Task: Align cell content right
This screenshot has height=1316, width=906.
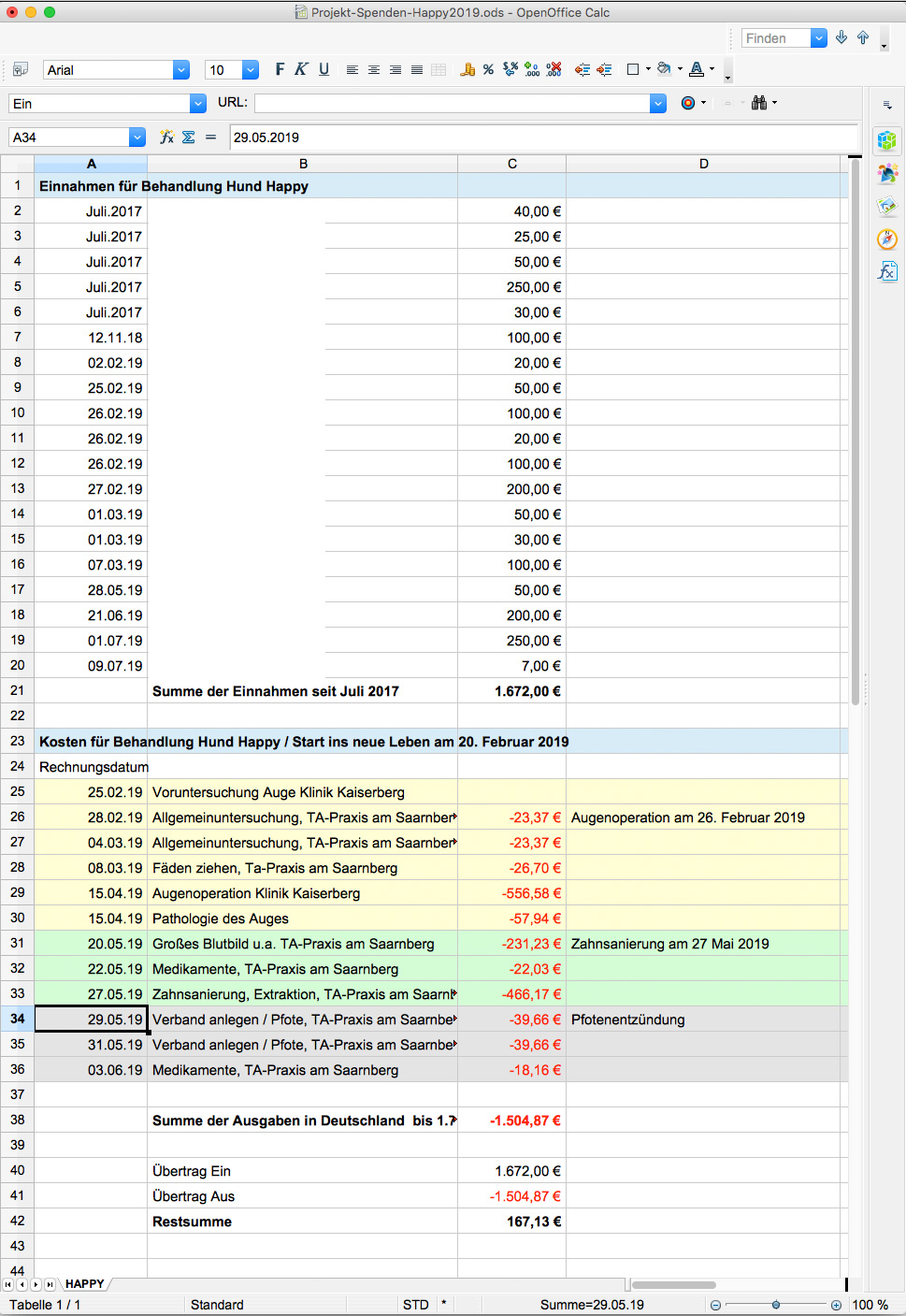Action: 395,70
